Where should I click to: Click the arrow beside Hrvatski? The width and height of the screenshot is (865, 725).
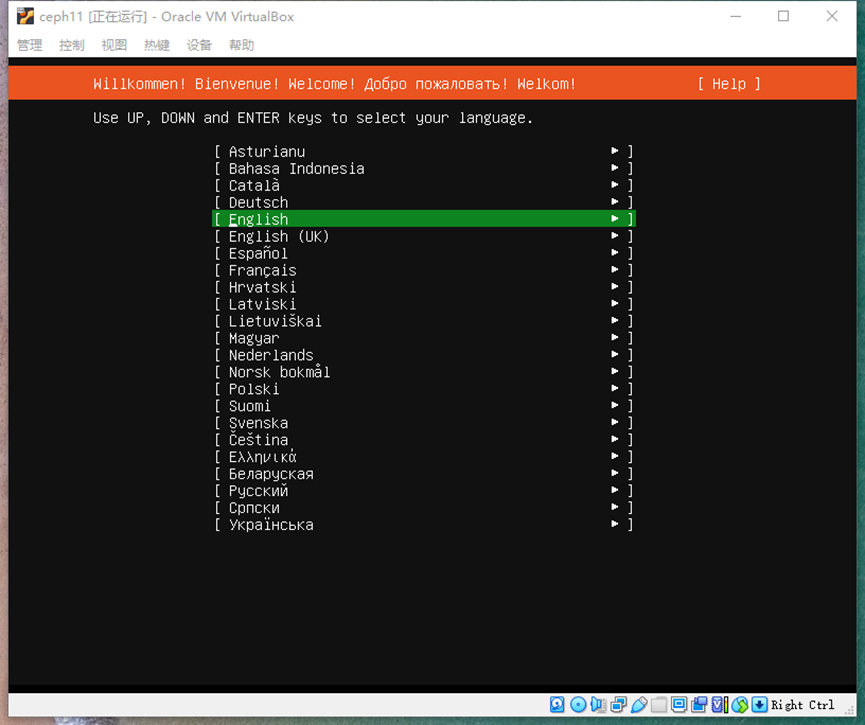pos(615,286)
